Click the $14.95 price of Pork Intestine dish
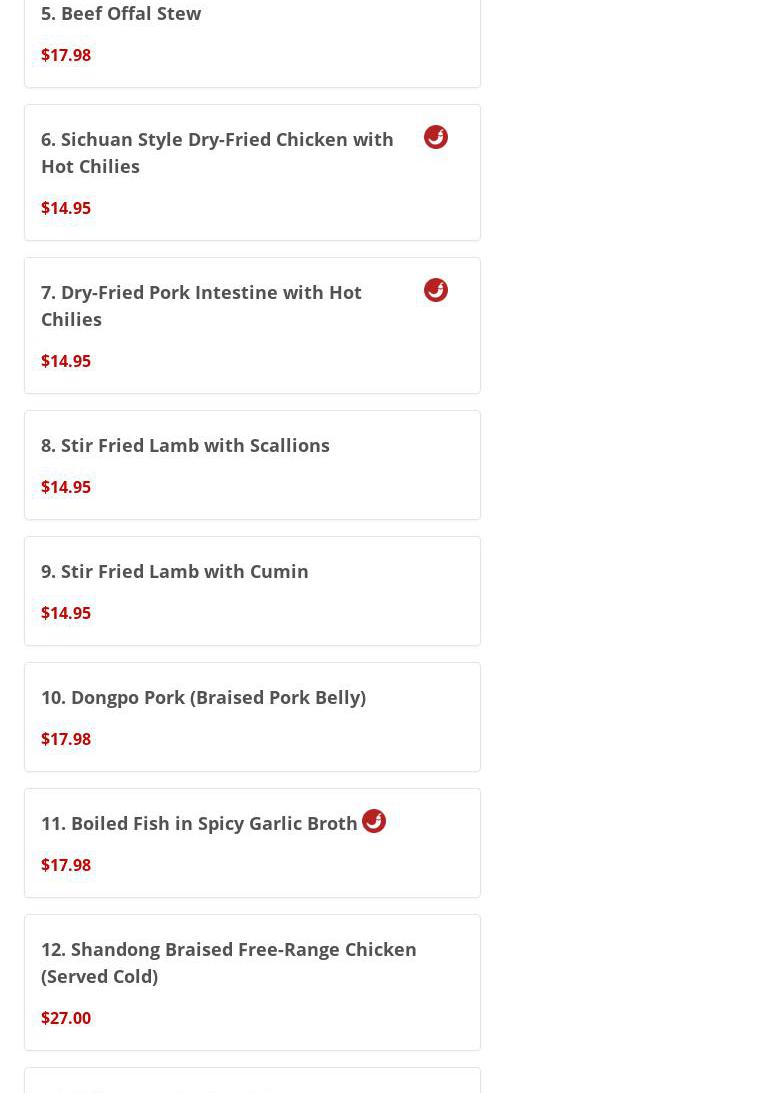The height and width of the screenshot is (1093, 770). point(66,361)
